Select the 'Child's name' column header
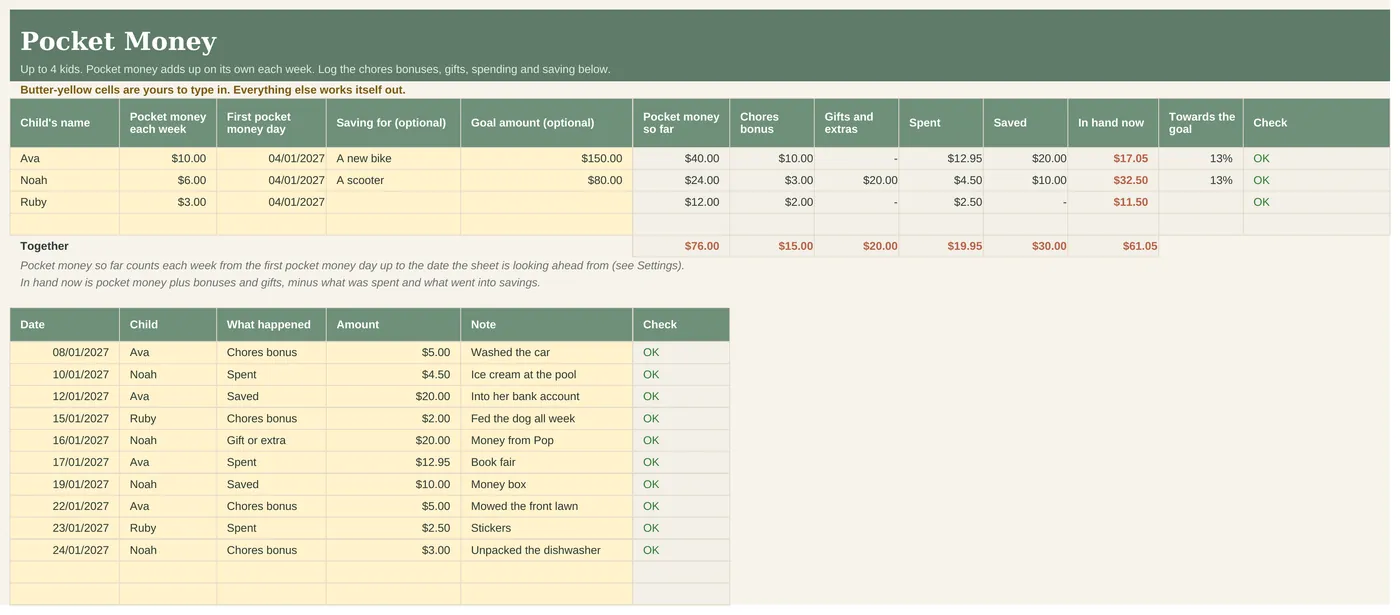Screen dimensions: 1400x615 click(65, 123)
